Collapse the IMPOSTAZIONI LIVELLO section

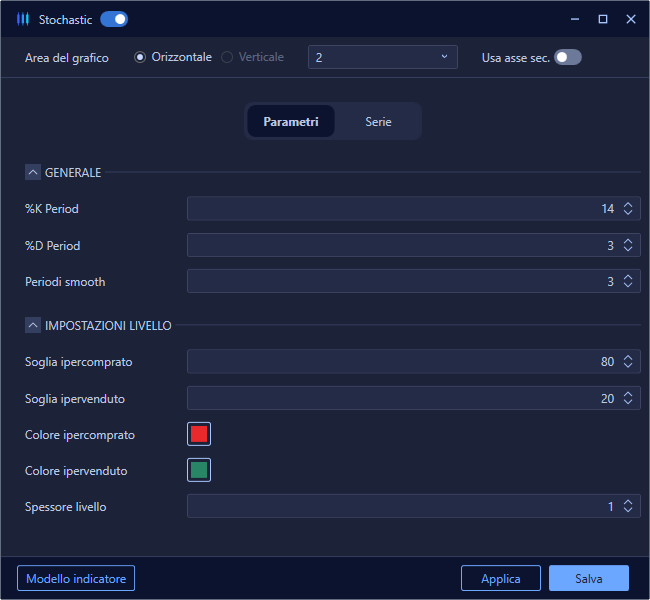pyautogui.click(x=33, y=325)
